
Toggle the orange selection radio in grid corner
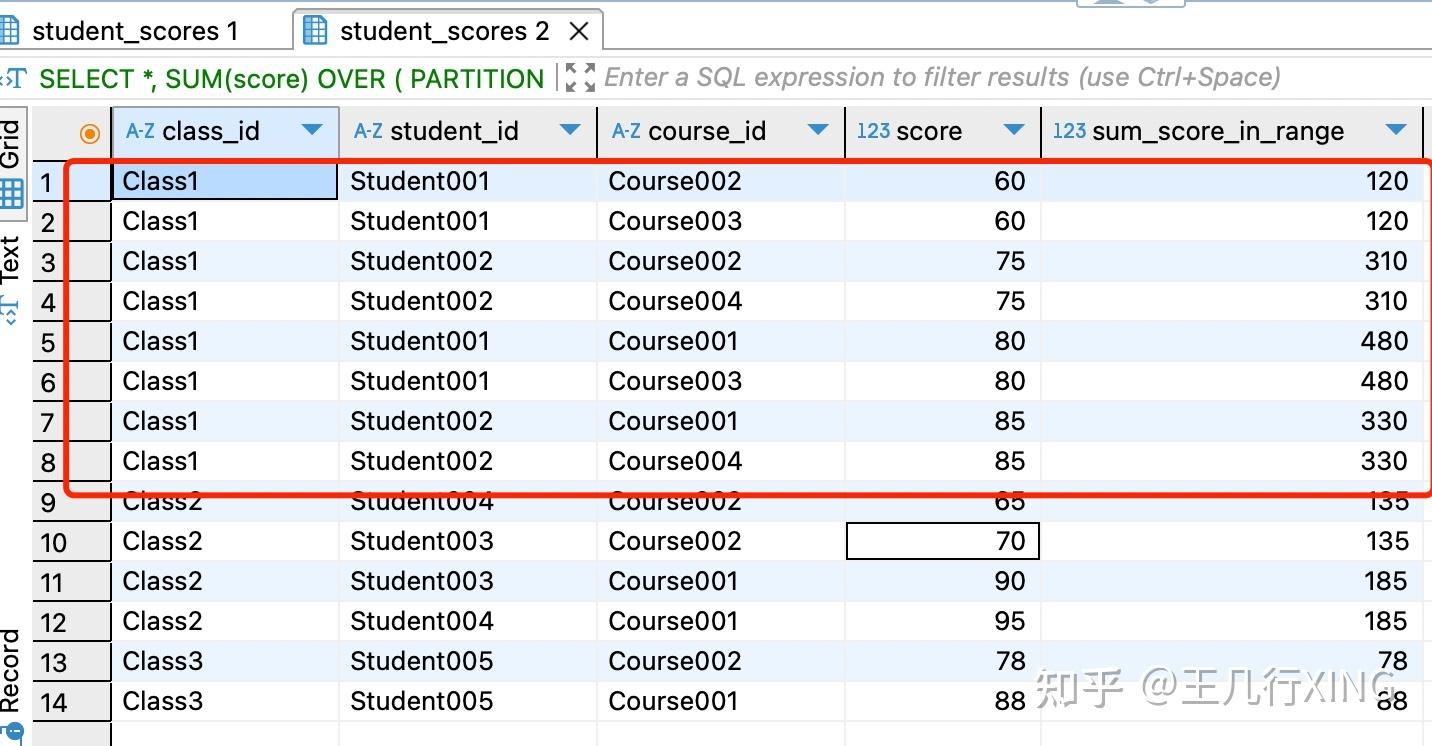click(x=89, y=131)
